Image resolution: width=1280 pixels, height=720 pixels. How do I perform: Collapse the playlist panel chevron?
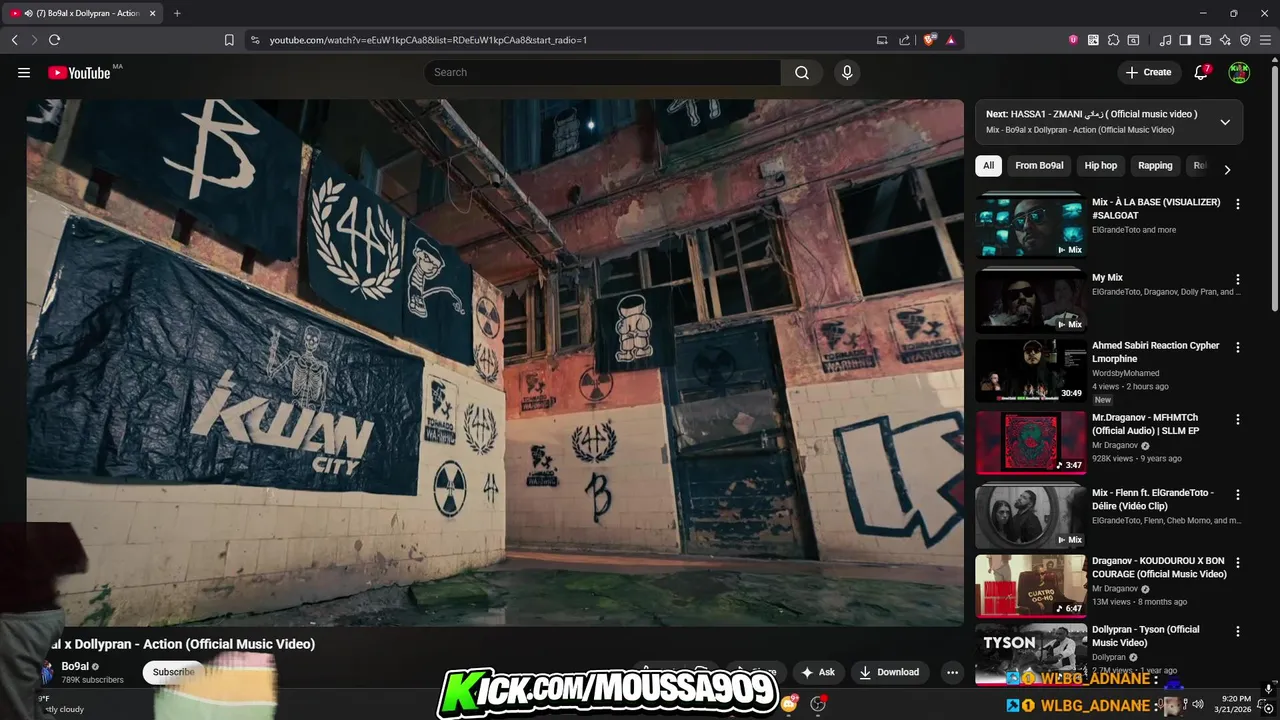pos(1225,122)
